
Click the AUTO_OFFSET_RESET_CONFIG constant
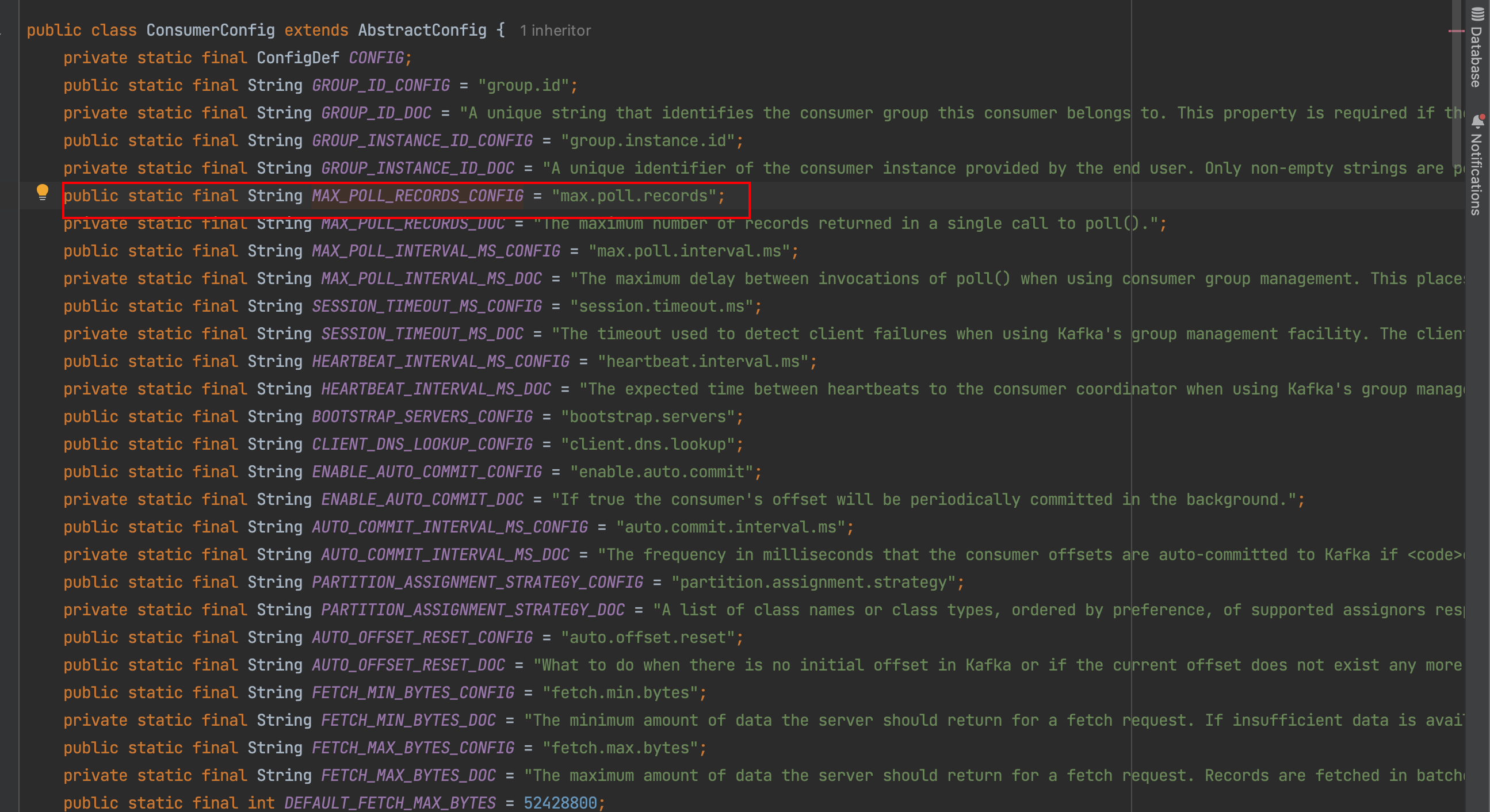pos(422,637)
